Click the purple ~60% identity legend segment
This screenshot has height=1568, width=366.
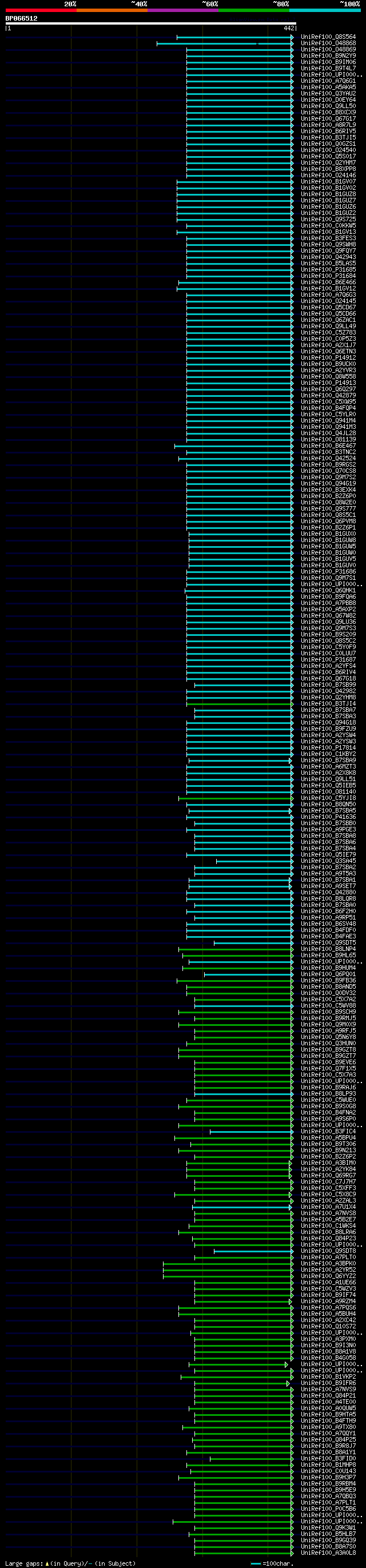(182, 10)
